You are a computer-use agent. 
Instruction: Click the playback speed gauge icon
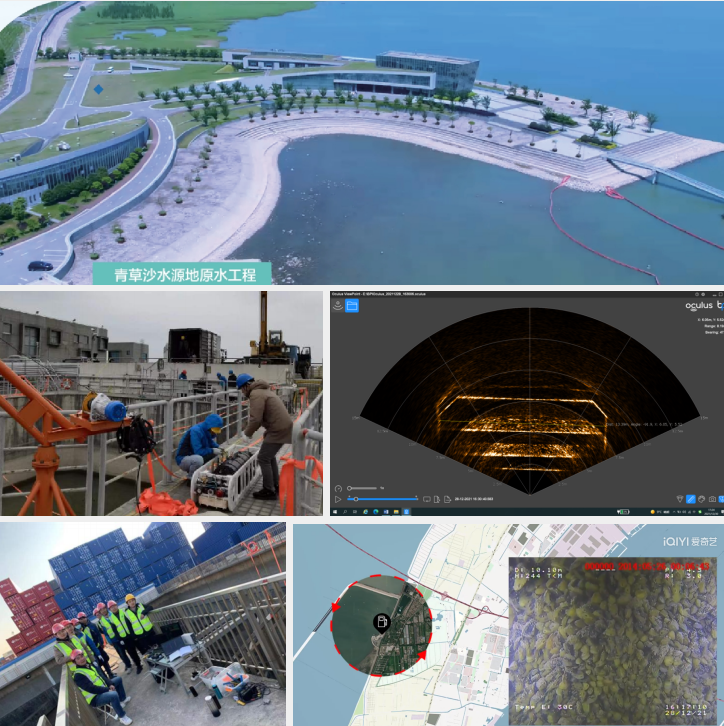click(339, 487)
